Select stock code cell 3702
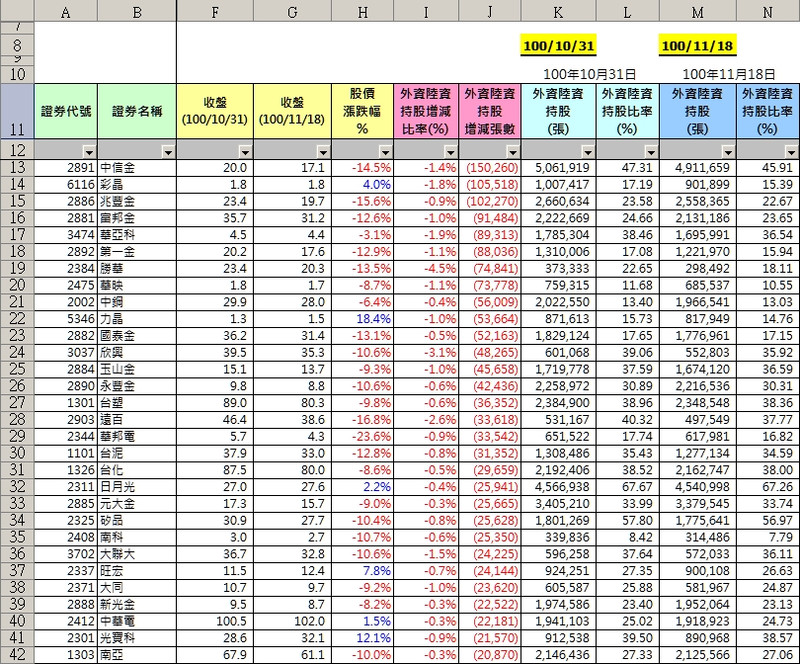The height and width of the screenshot is (664, 800). click(66, 554)
